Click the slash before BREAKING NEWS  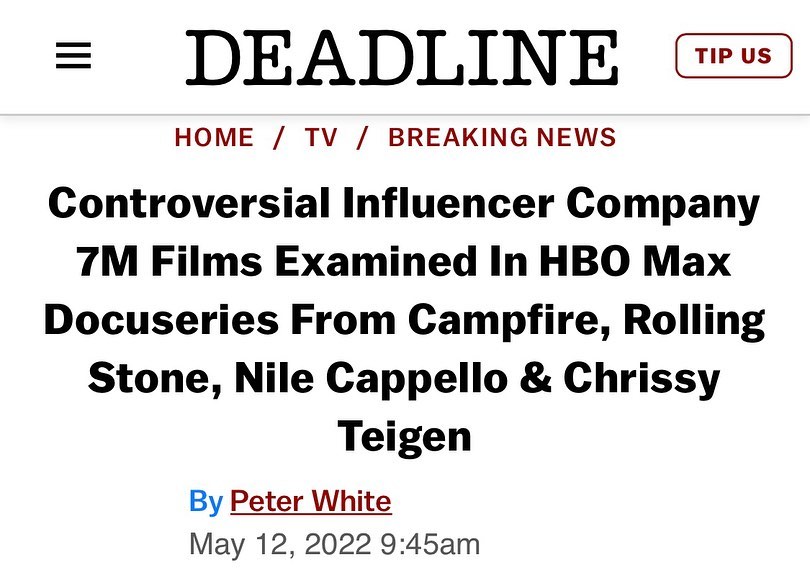(363, 137)
